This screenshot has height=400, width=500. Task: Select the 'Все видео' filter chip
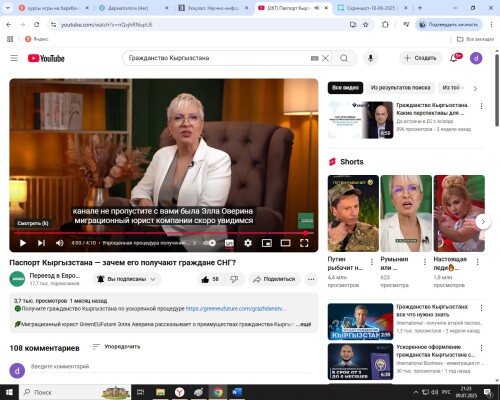point(345,88)
